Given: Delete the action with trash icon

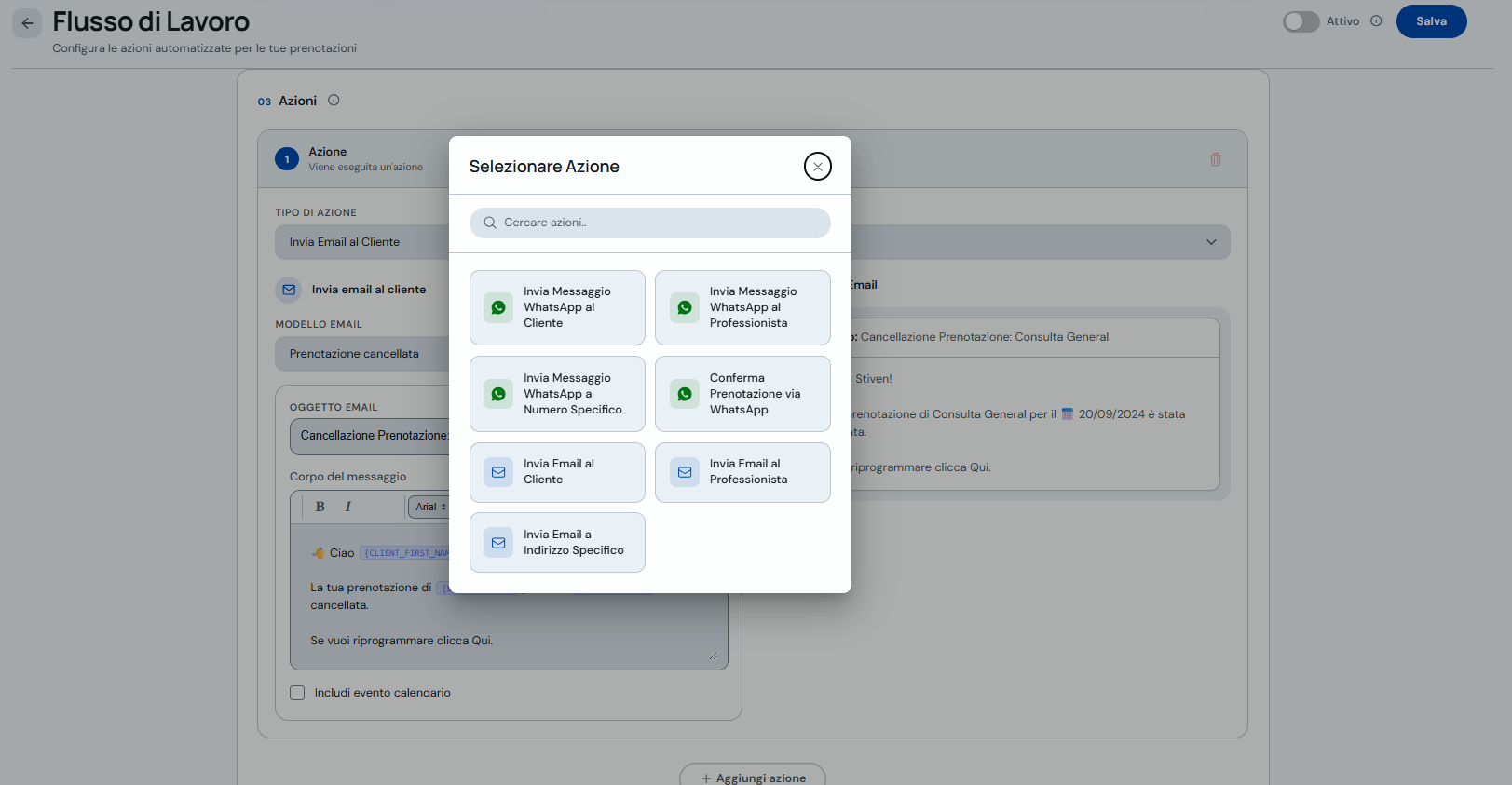Looking at the screenshot, I should click(x=1215, y=159).
